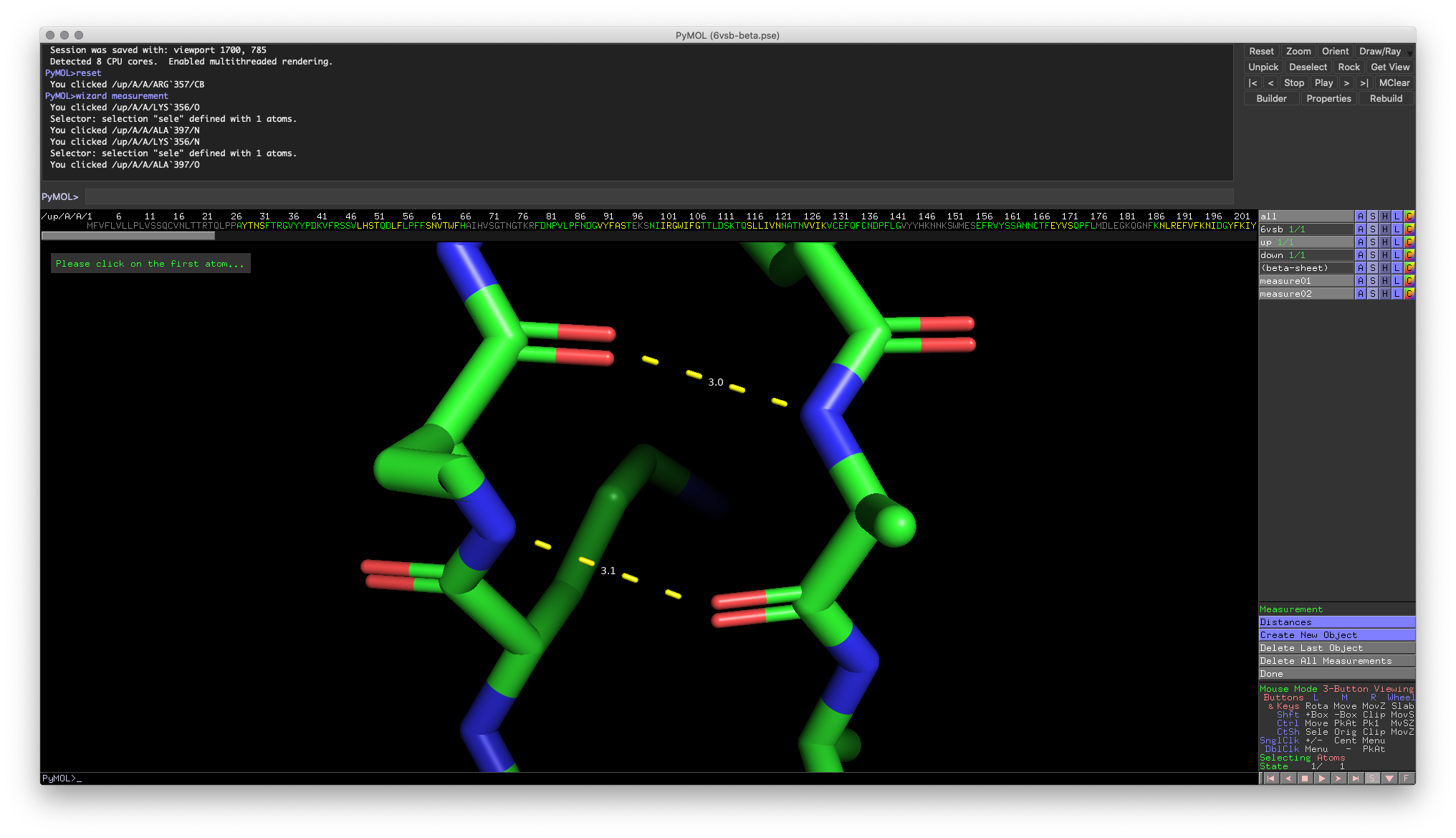This screenshot has width=1456, height=838.
Task: Jump to last frame in bottom playback bar
Action: [x=1356, y=779]
